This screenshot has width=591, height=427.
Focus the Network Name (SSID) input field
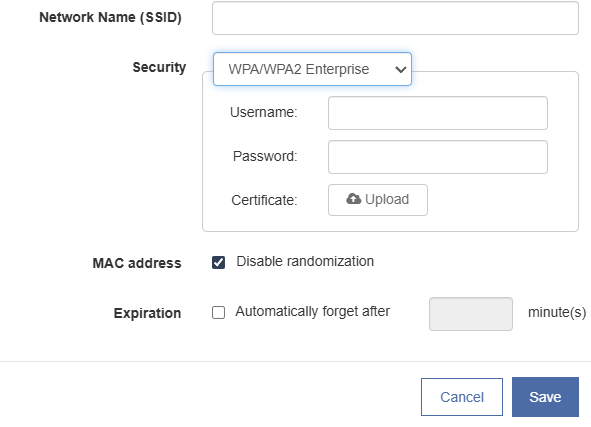395,18
